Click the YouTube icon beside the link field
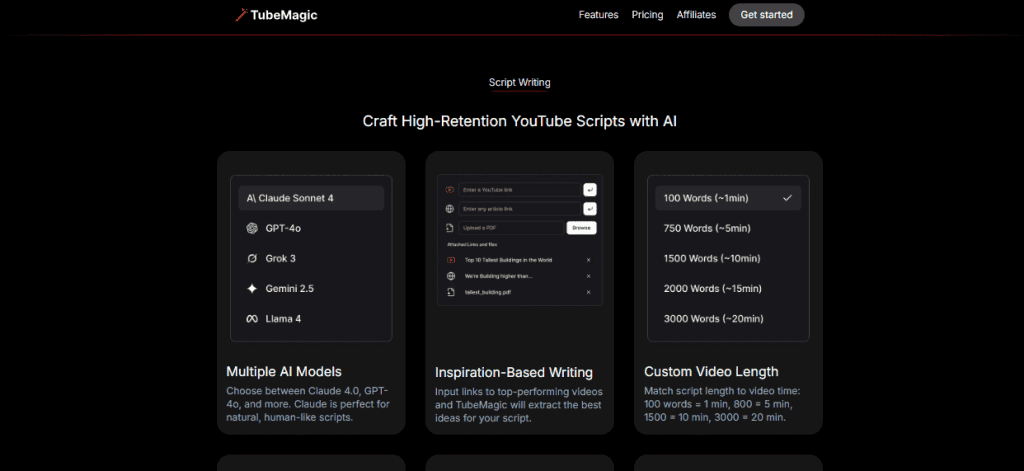The height and width of the screenshot is (471, 1024). tap(450, 190)
